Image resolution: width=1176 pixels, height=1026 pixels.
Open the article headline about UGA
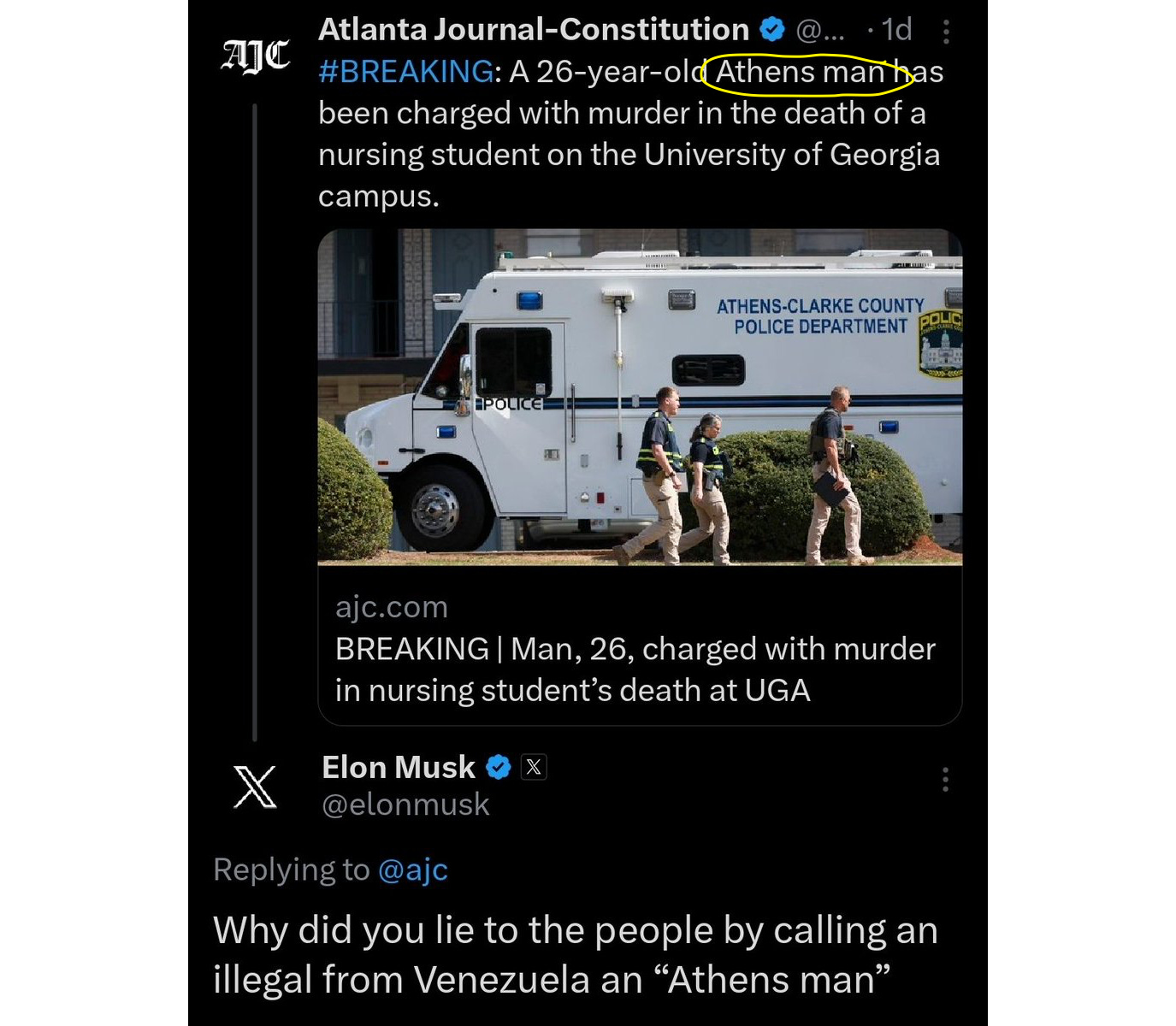[x=635, y=669]
